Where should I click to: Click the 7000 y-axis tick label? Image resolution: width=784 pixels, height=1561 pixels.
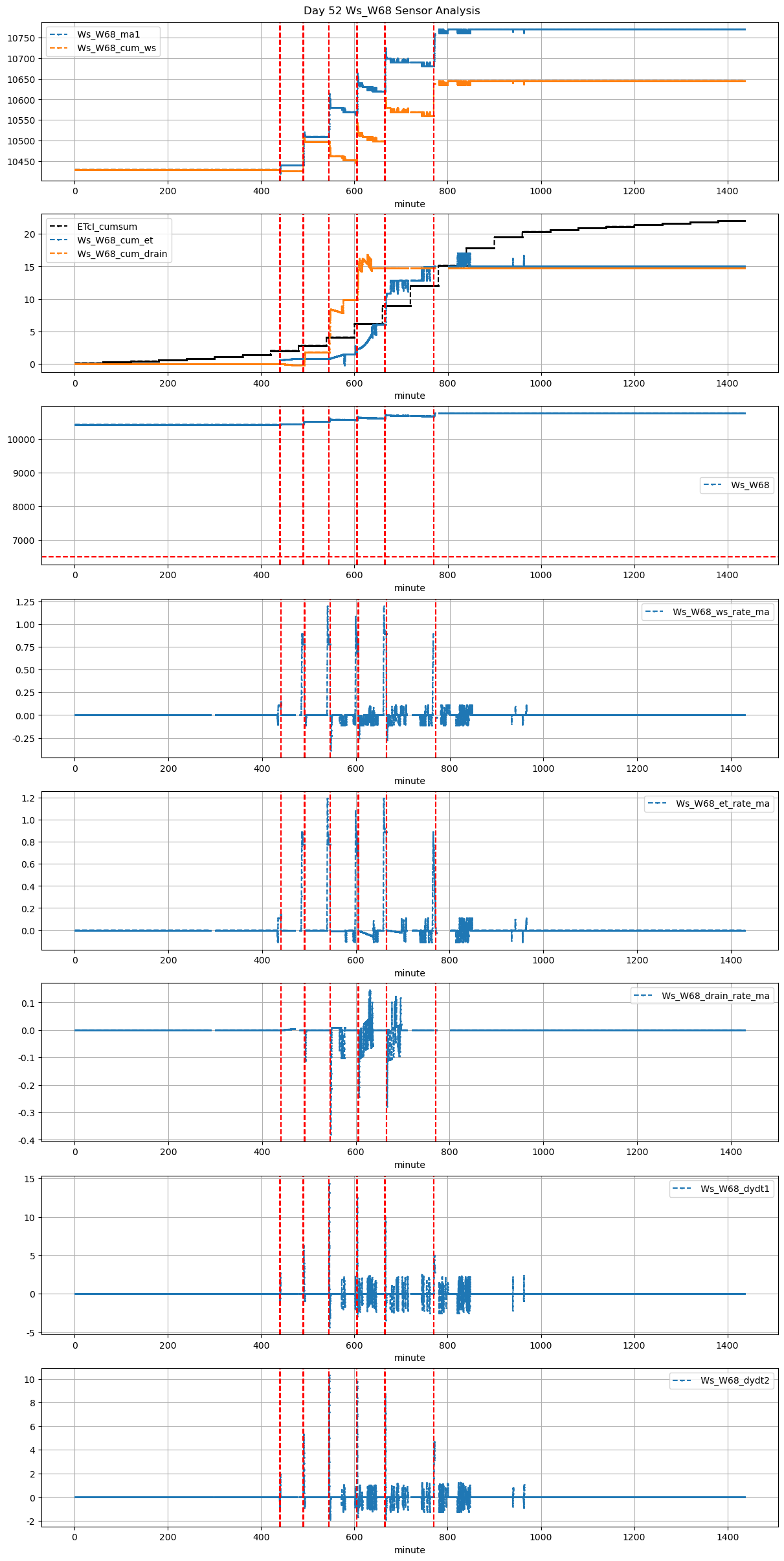pos(25,541)
